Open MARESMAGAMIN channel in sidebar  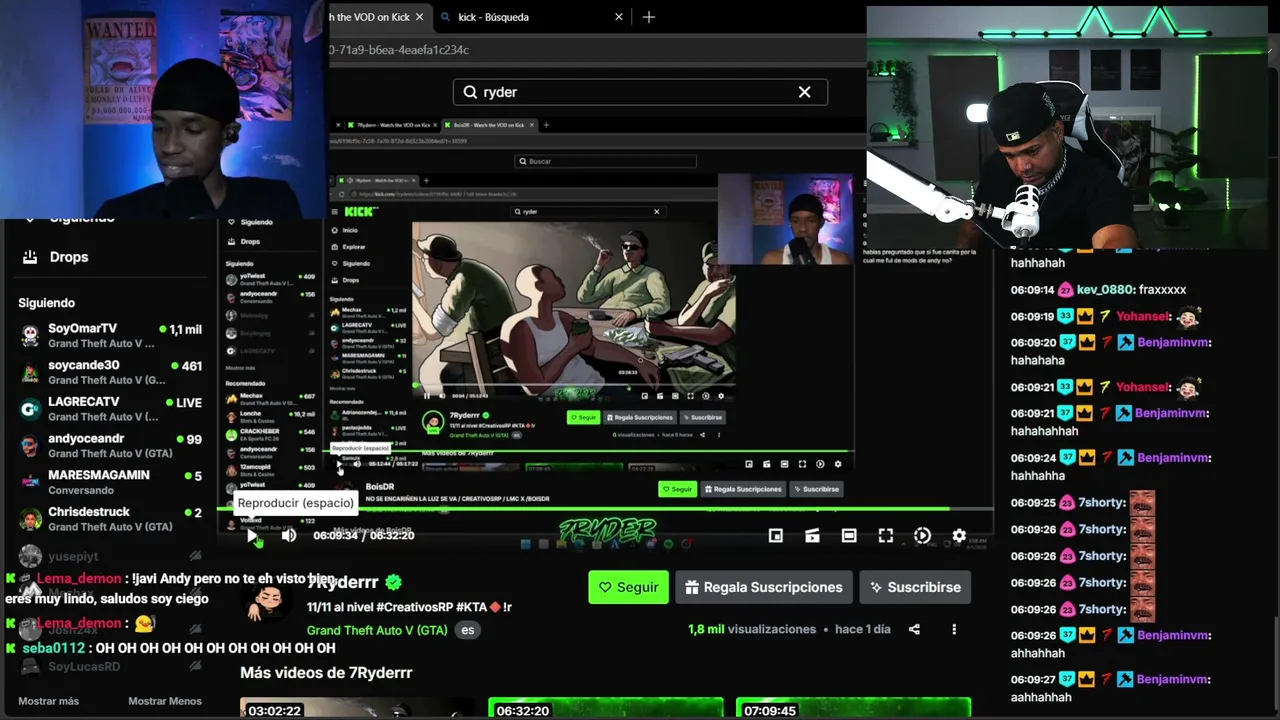click(109, 482)
